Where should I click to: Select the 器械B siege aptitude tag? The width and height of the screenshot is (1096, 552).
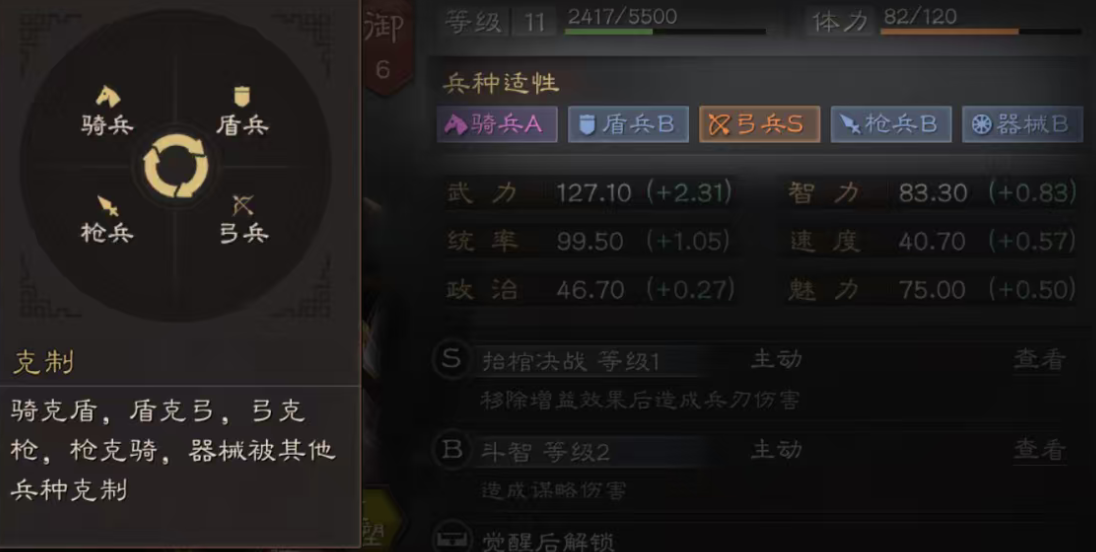click(1023, 124)
